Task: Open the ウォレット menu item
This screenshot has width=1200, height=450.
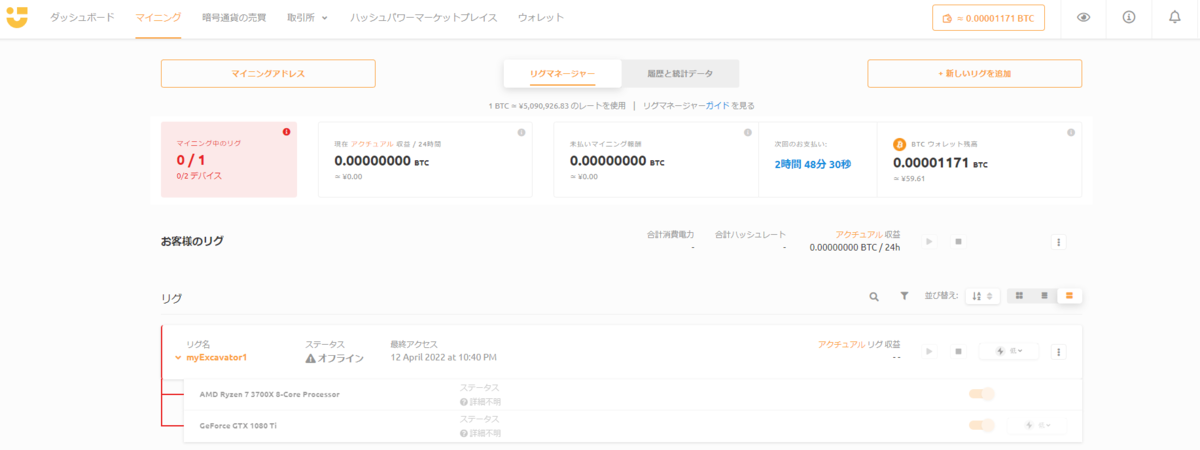Action: click(541, 18)
